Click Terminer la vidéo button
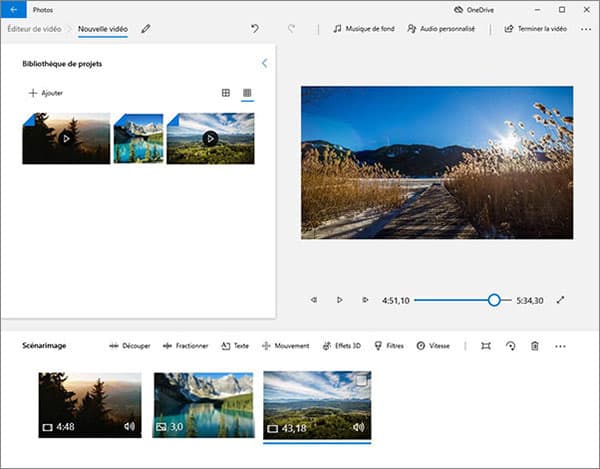The image size is (600, 469). pyautogui.click(x=536, y=29)
